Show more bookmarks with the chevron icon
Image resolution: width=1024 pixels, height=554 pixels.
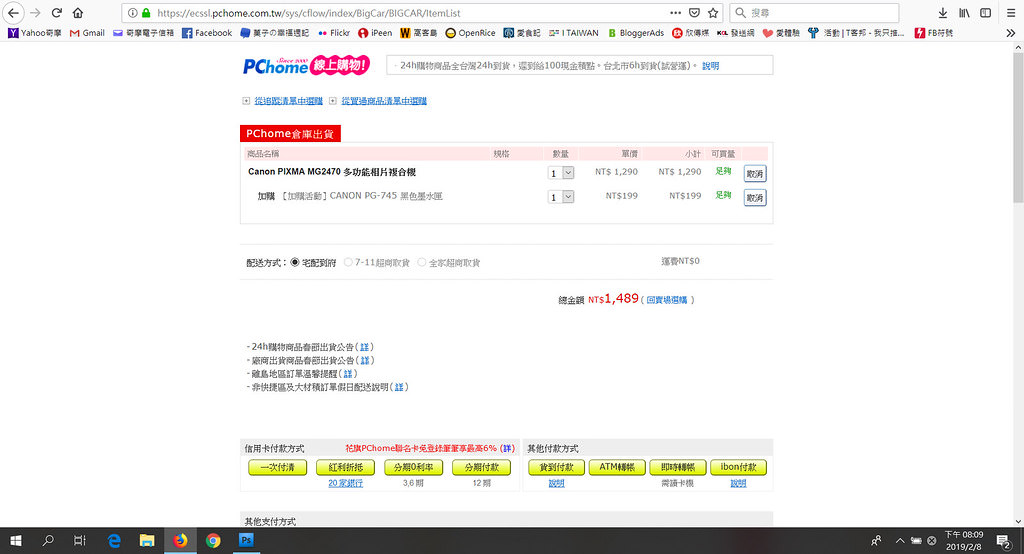(x=1011, y=33)
